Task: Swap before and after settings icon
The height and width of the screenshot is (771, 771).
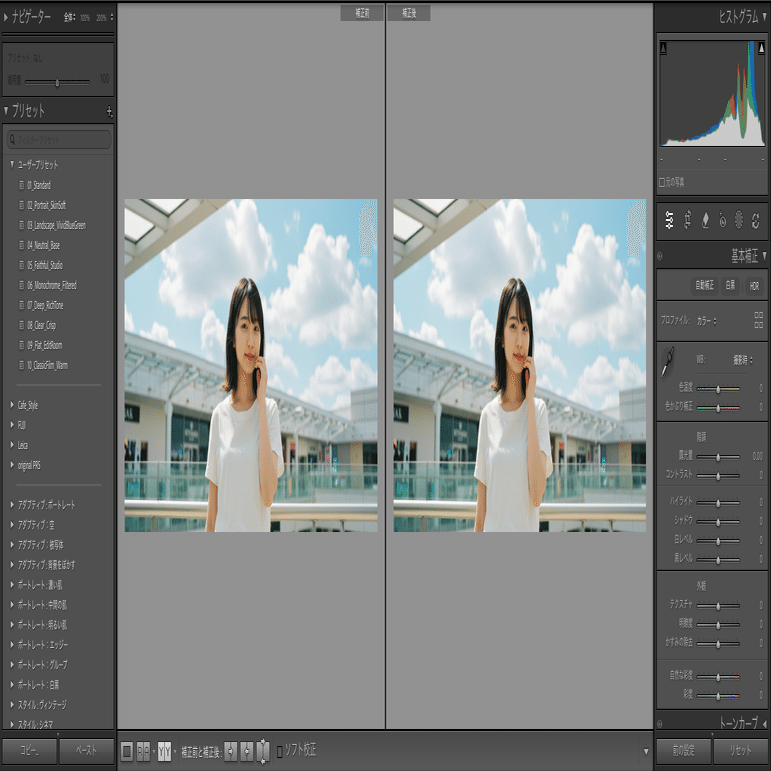Action: click(x=264, y=751)
